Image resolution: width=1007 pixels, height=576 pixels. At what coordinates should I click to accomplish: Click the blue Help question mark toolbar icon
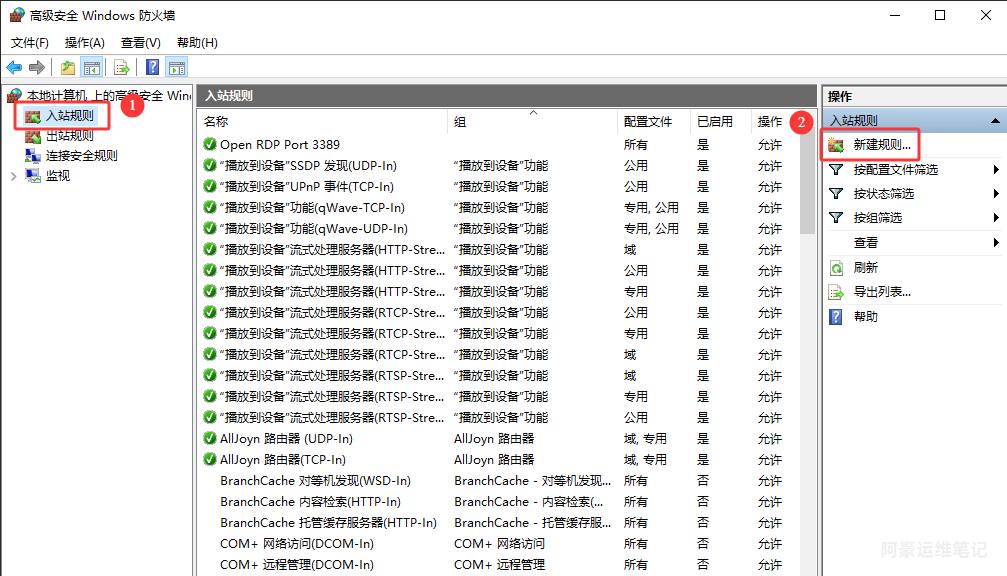click(x=152, y=67)
